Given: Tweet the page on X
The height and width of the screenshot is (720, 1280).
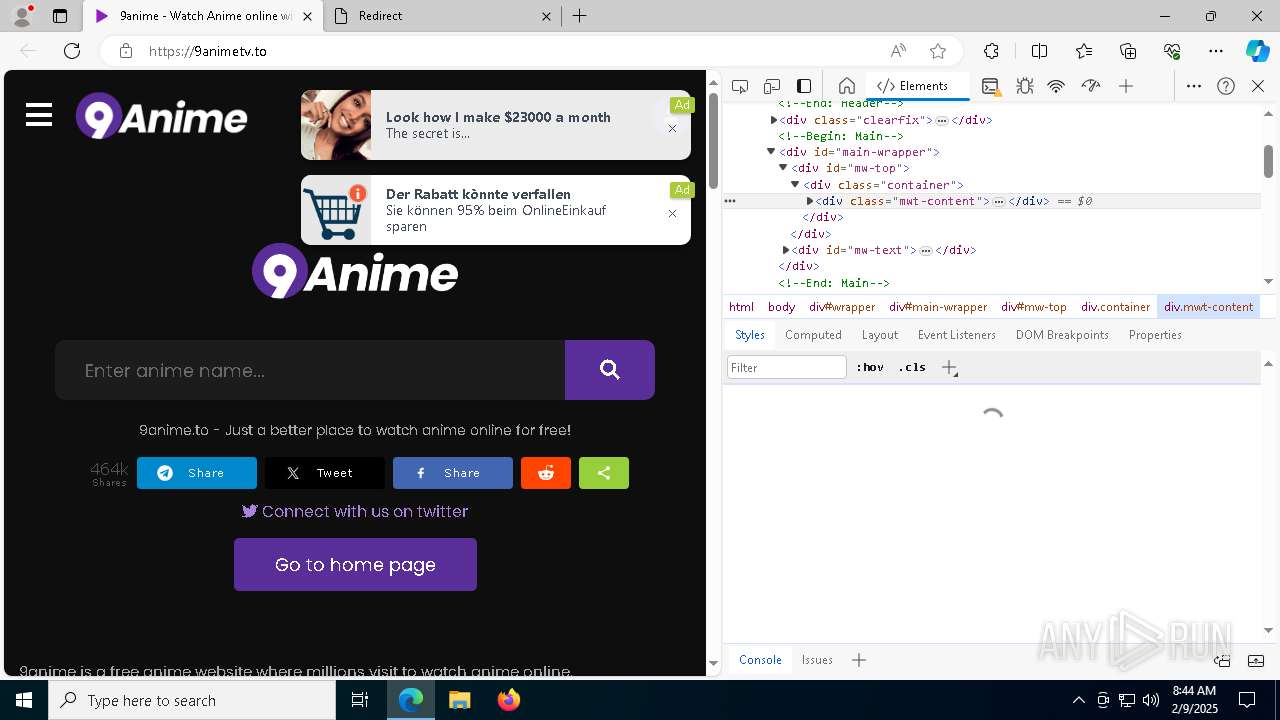Looking at the screenshot, I should [x=325, y=473].
